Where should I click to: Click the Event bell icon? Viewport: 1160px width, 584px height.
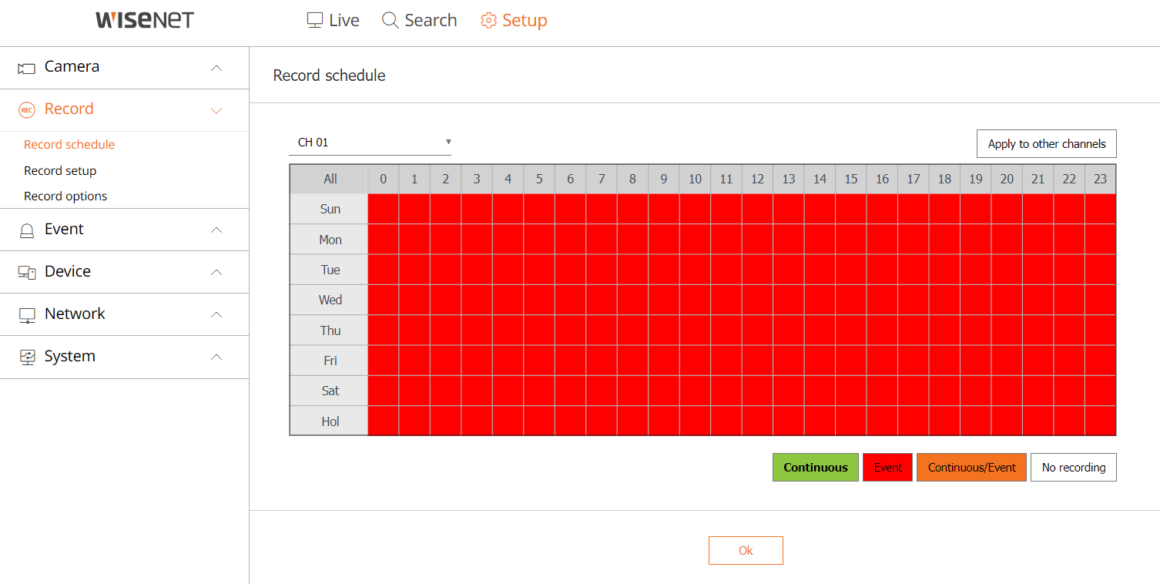pyautogui.click(x=27, y=230)
